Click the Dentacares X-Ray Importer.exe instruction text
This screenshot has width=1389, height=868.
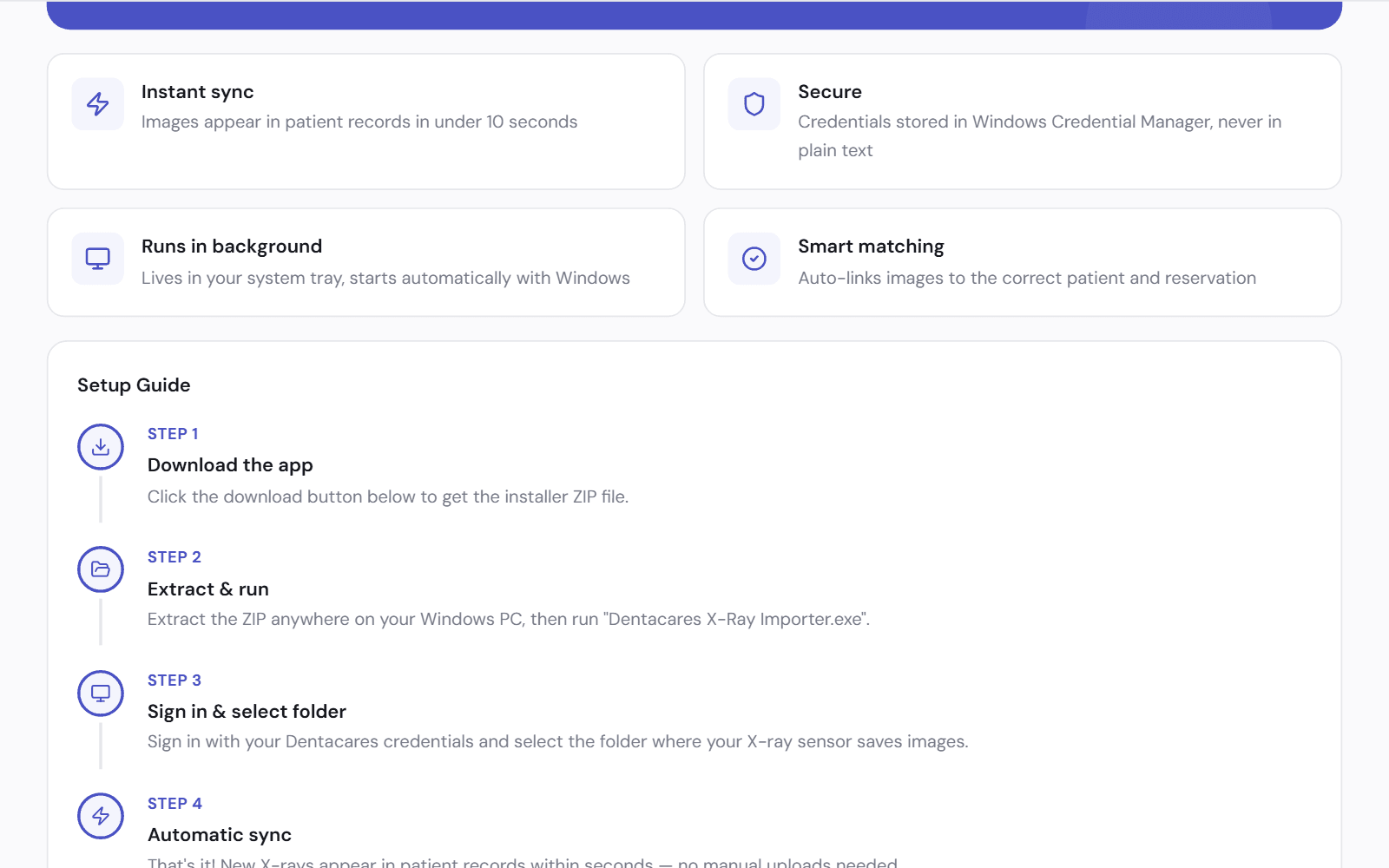click(x=509, y=620)
